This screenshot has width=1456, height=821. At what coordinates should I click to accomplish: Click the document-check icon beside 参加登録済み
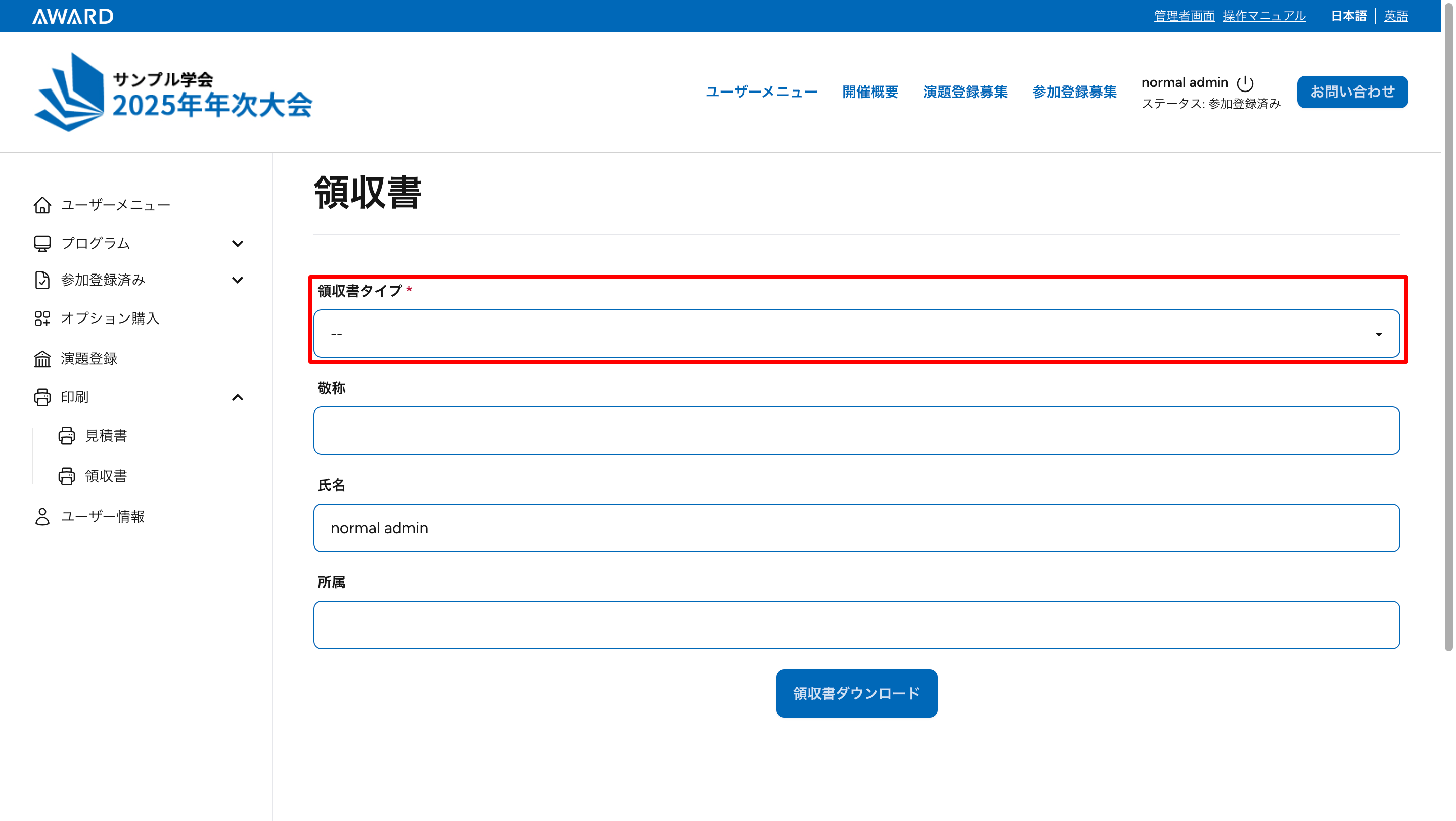click(42, 280)
